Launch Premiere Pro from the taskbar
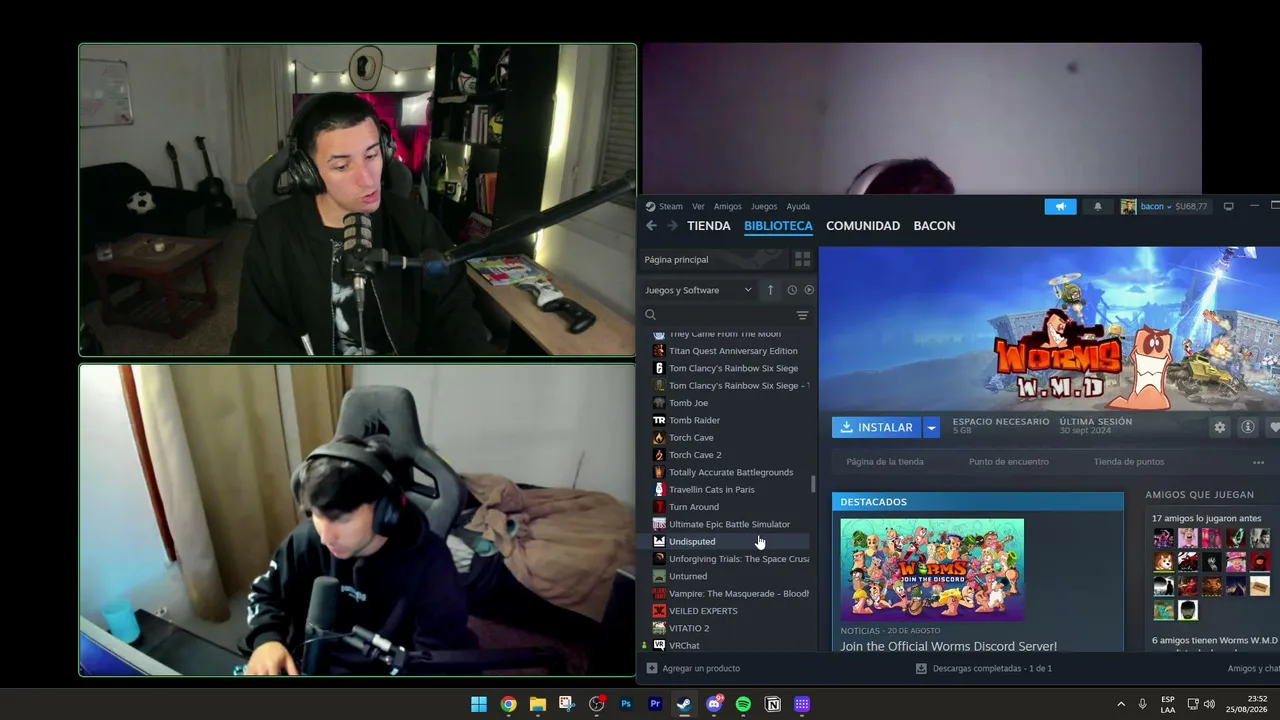Viewport: 1280px width, 720px height. tap(655, 704)
